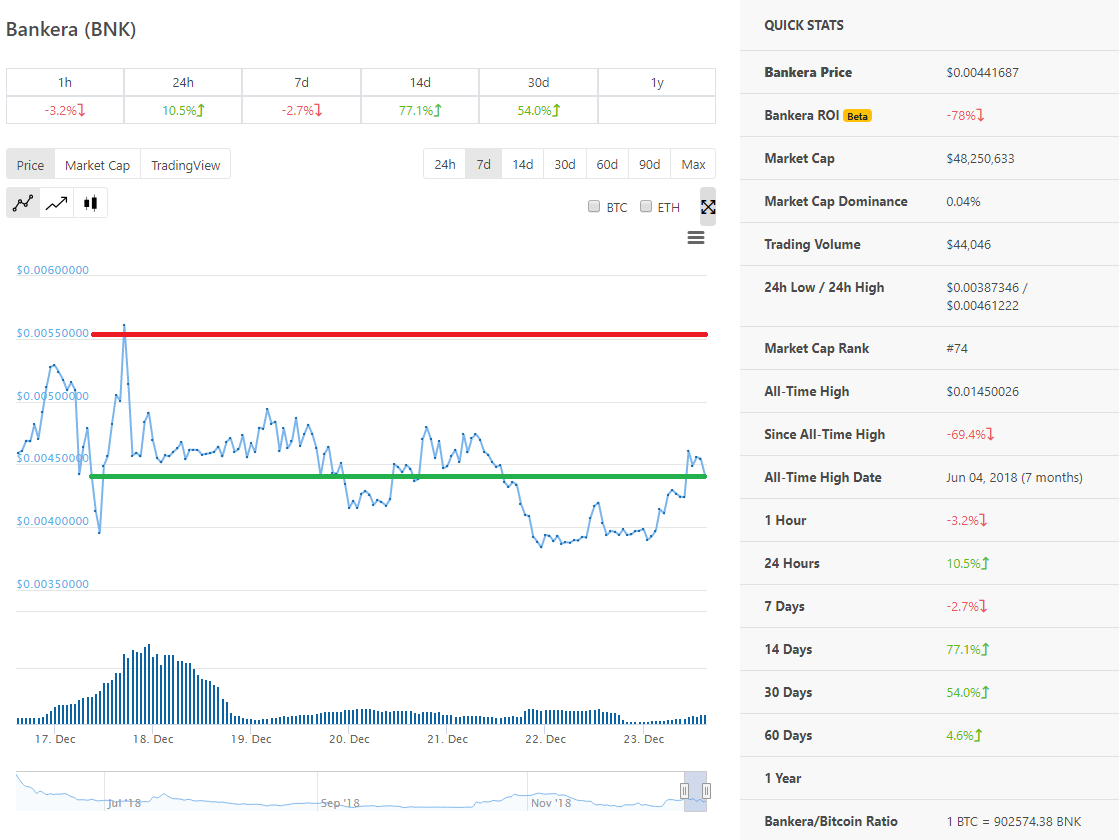Image resolution: width=1120 pixels, height=840 pixels.
Task: Switch to the Market Cap tab
Action: point(97,164)
